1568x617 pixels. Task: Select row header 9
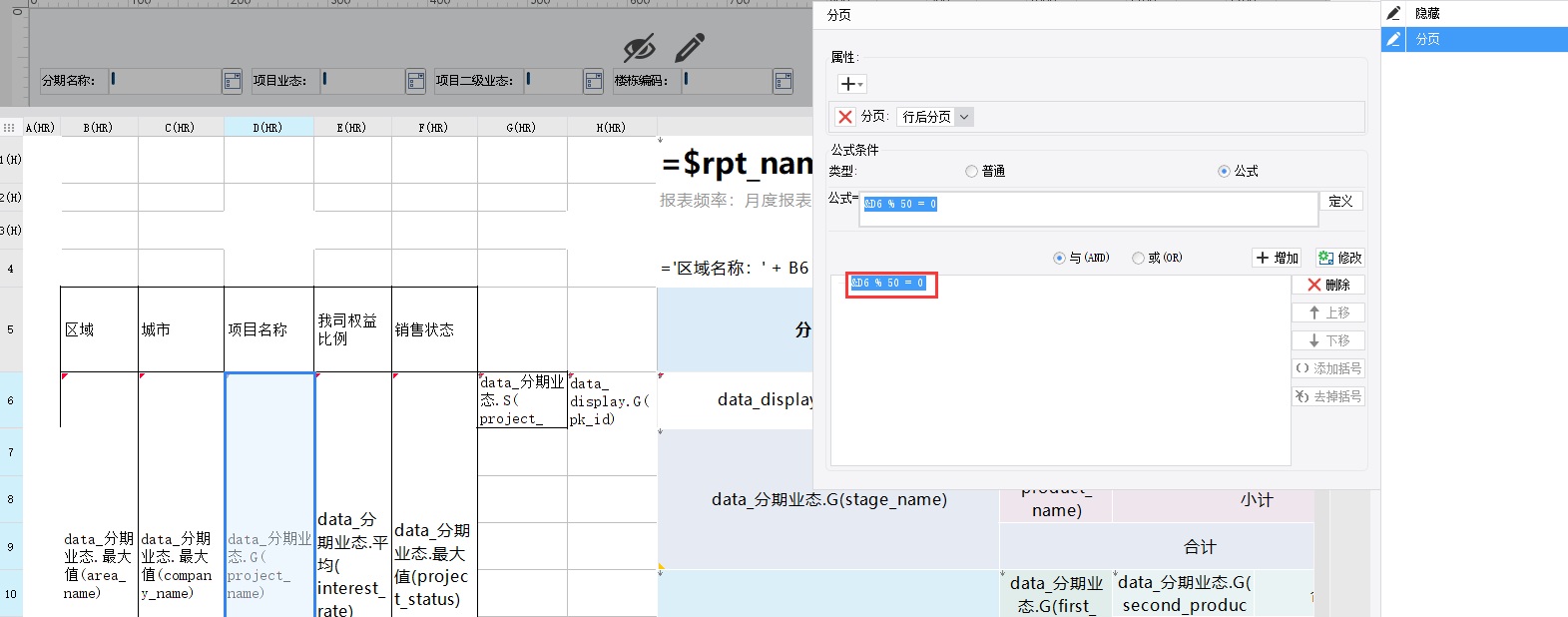coord(11,547)
